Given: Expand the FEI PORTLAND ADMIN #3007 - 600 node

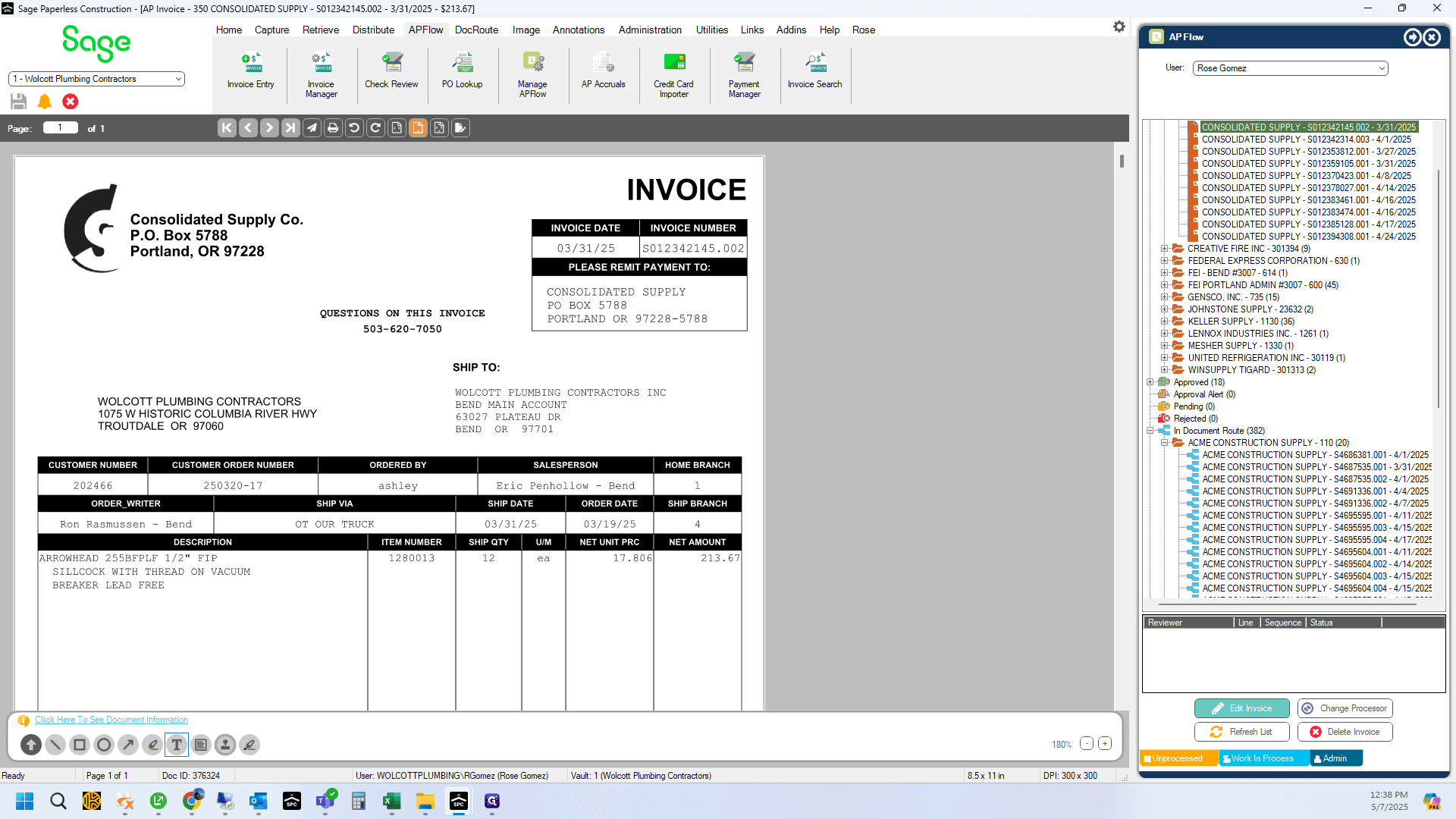Looking at the screenshot, I should [x=1164, y=285].
